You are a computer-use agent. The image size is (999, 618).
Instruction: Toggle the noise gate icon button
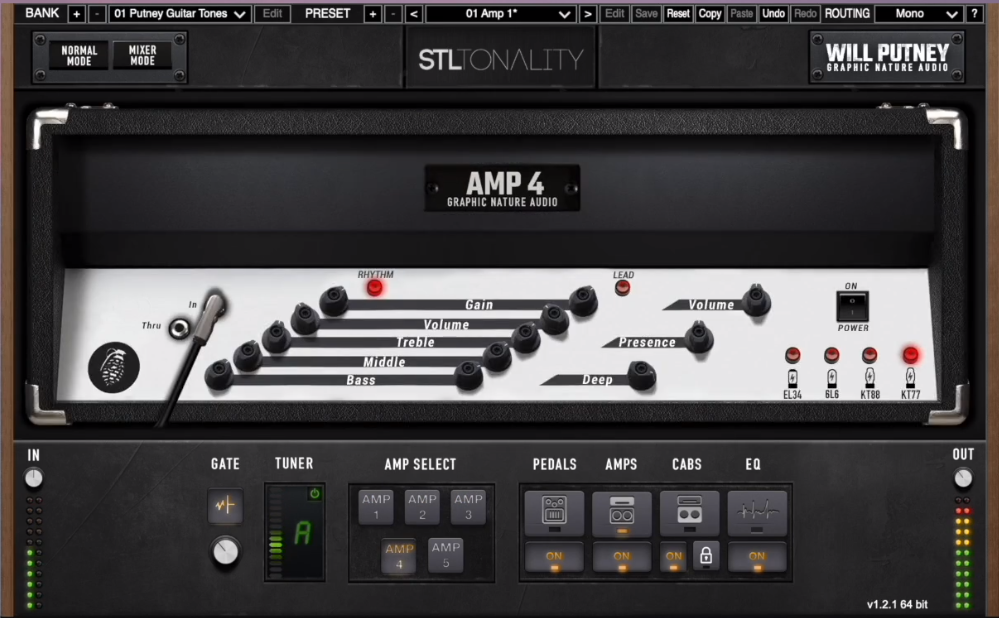[x=225, y=506]
